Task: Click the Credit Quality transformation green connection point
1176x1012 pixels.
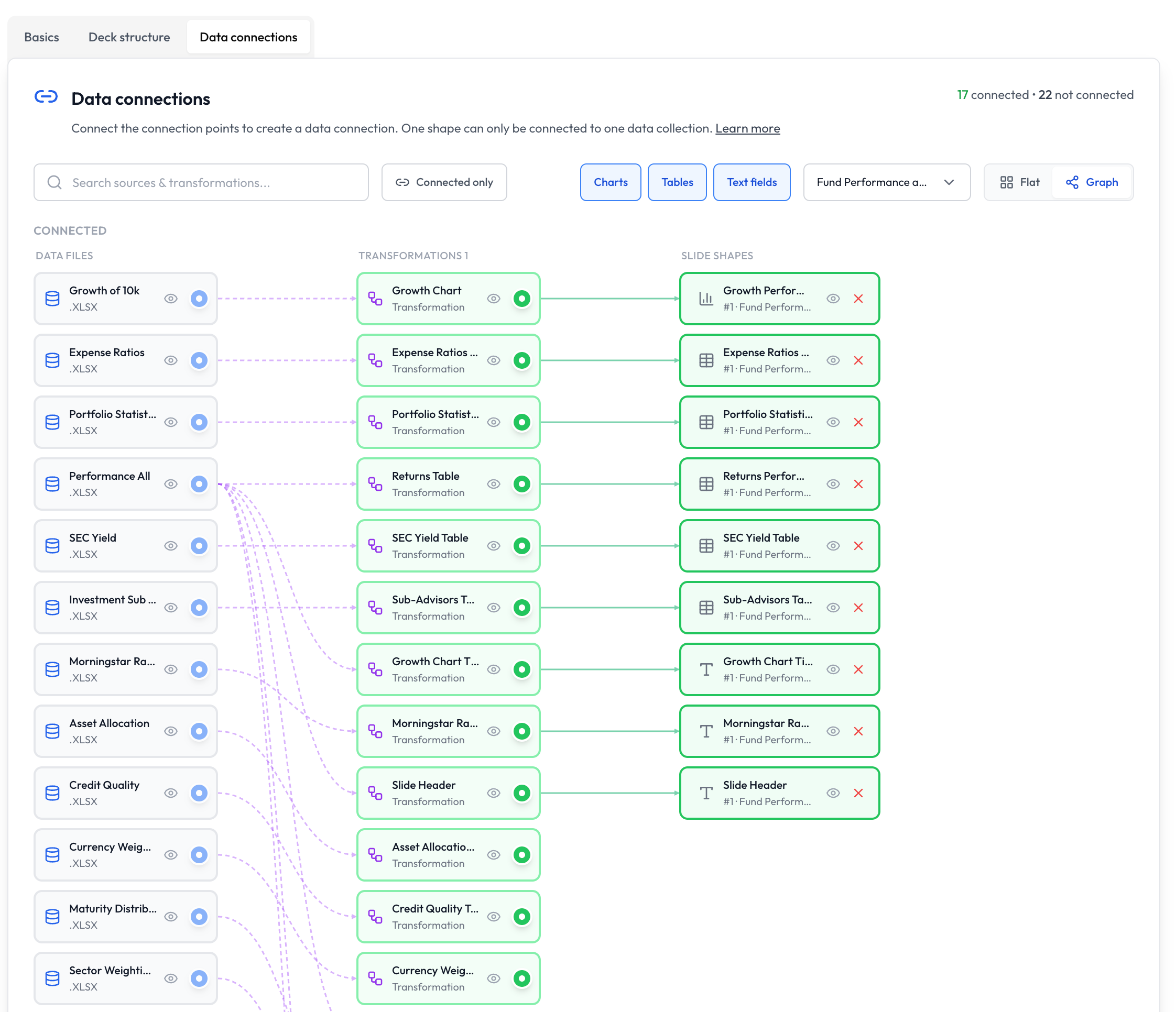Action: point(521,917)
